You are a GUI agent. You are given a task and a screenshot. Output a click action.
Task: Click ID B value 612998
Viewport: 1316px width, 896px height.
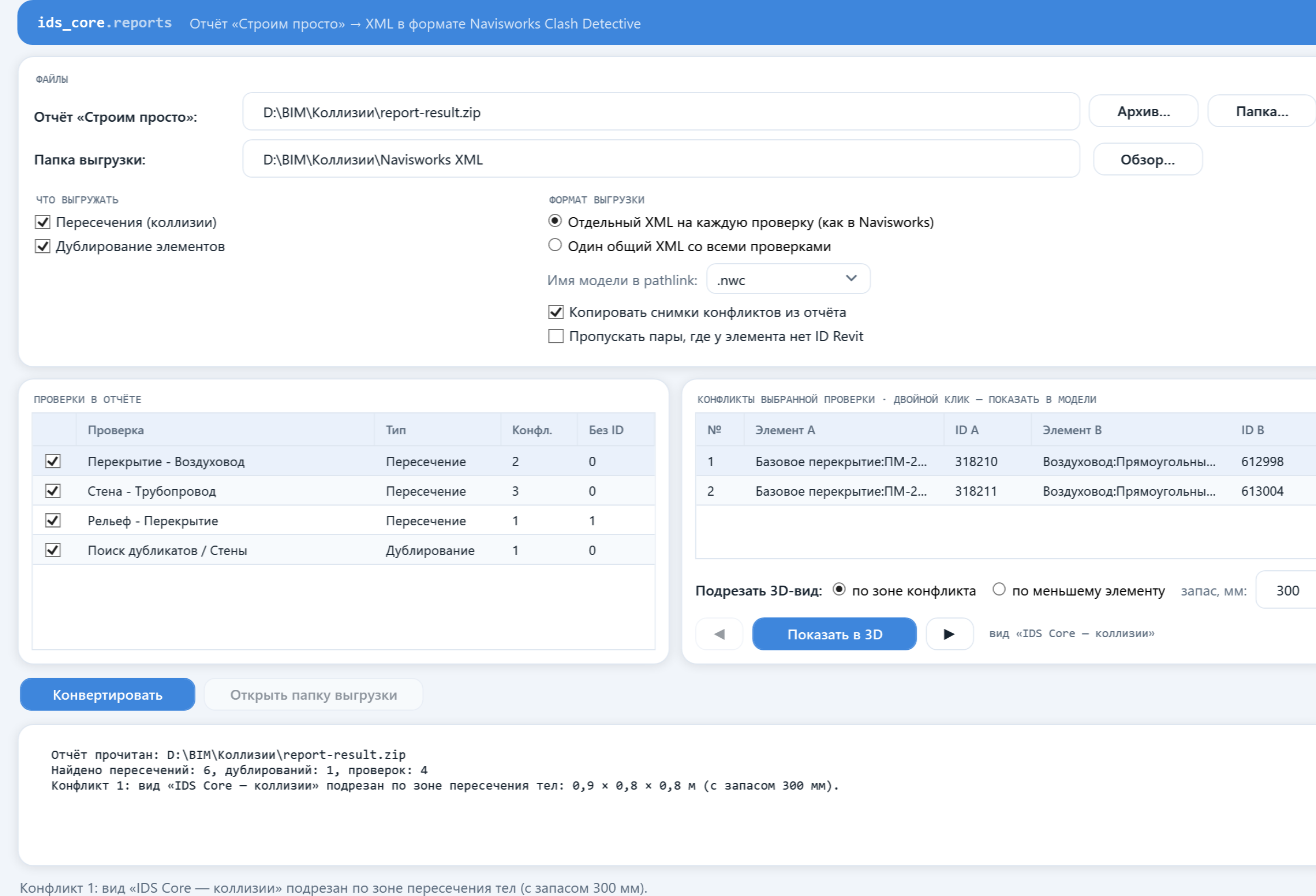click(x=1262, y=462)
